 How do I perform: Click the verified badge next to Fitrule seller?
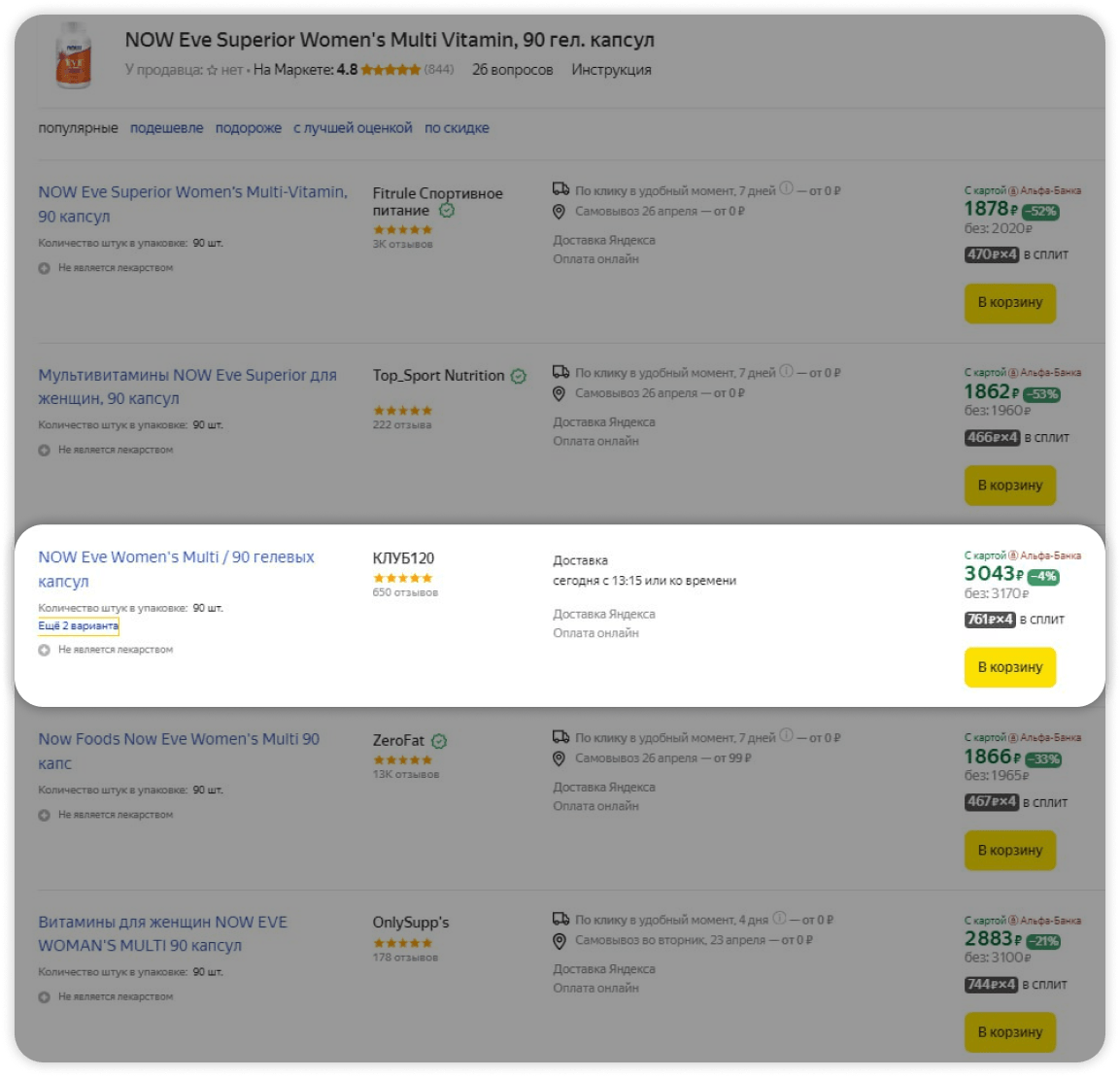(x=447, y=211)
